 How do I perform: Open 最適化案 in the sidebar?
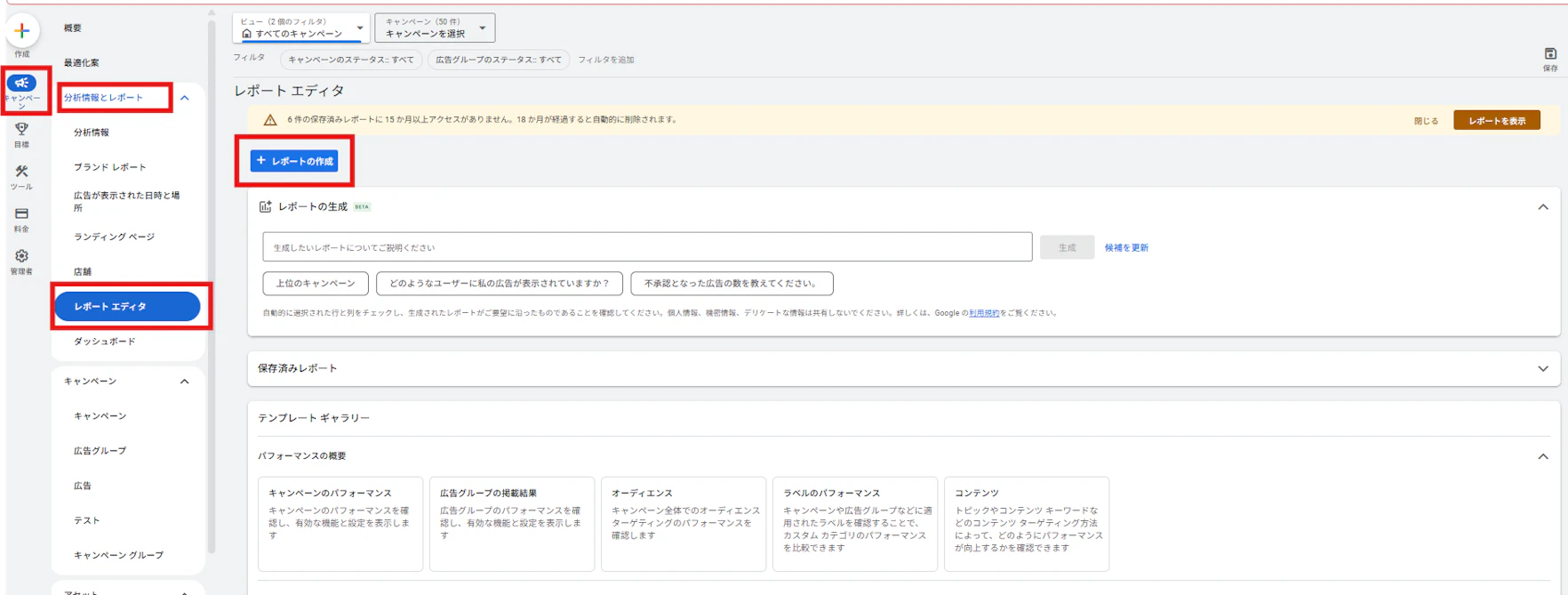pos(82,63)
